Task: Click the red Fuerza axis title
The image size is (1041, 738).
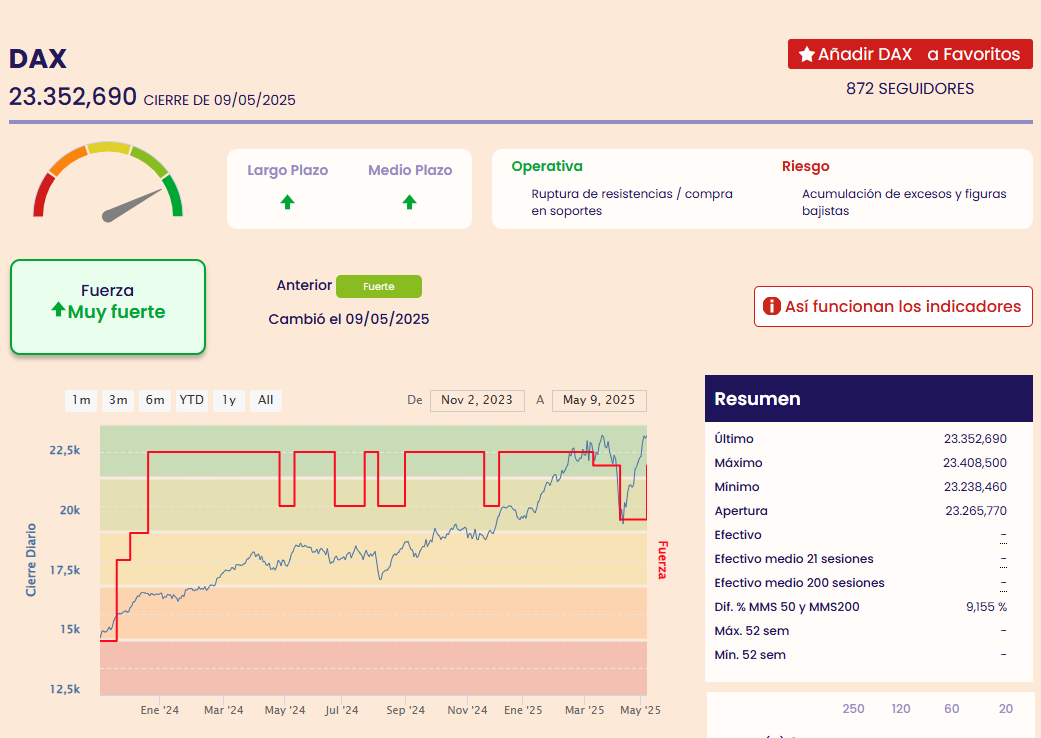Action: (663, 559)
